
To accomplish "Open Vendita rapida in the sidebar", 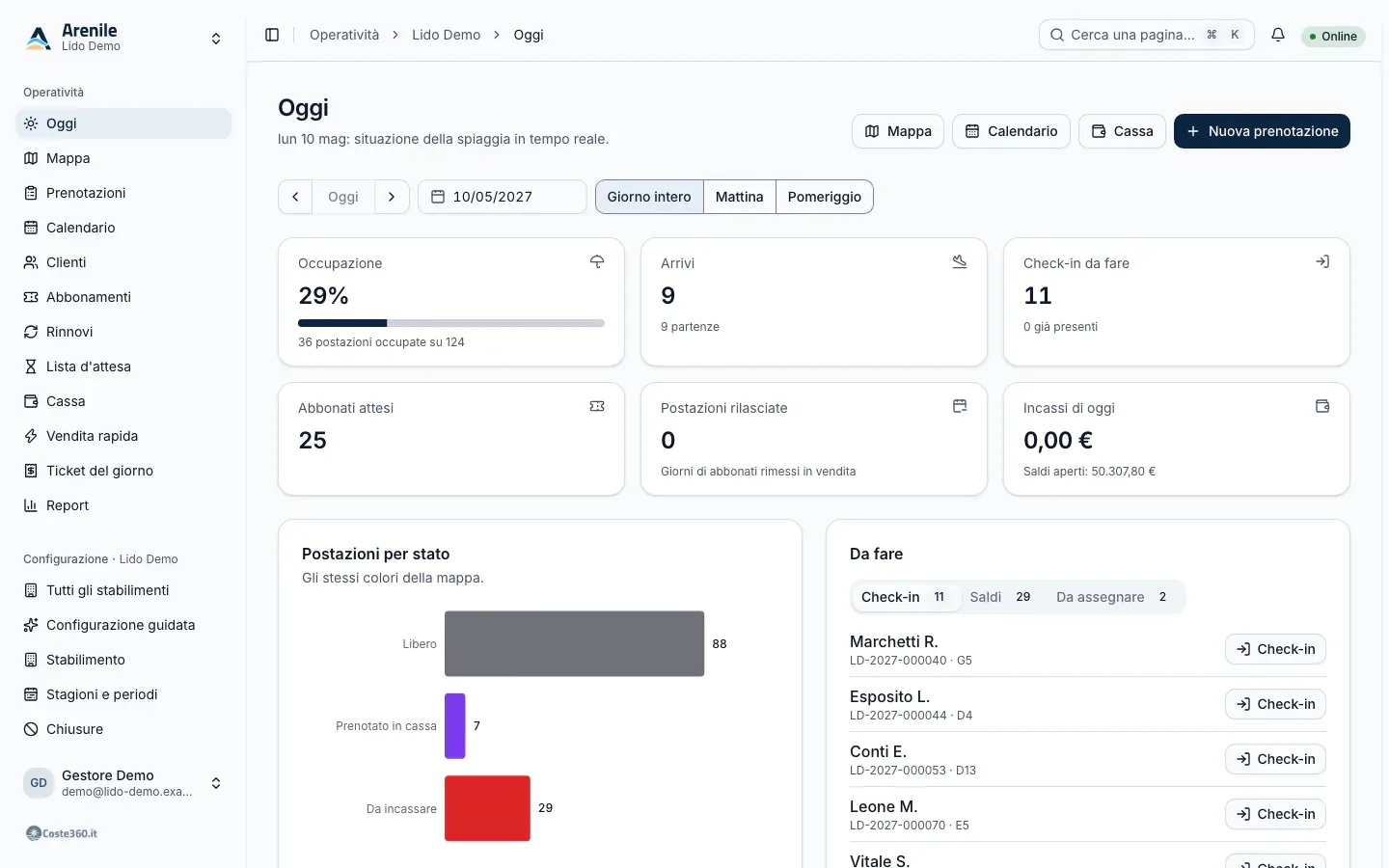I will point(123,436).
